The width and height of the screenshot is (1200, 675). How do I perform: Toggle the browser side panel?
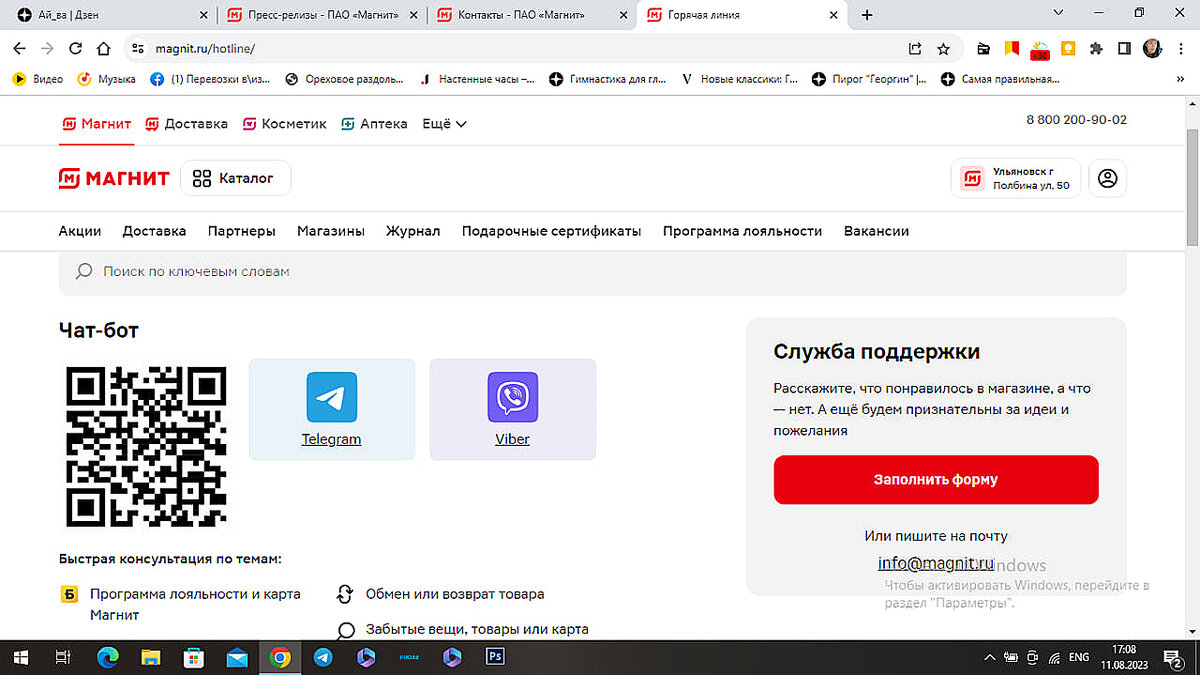point(1124,48)
